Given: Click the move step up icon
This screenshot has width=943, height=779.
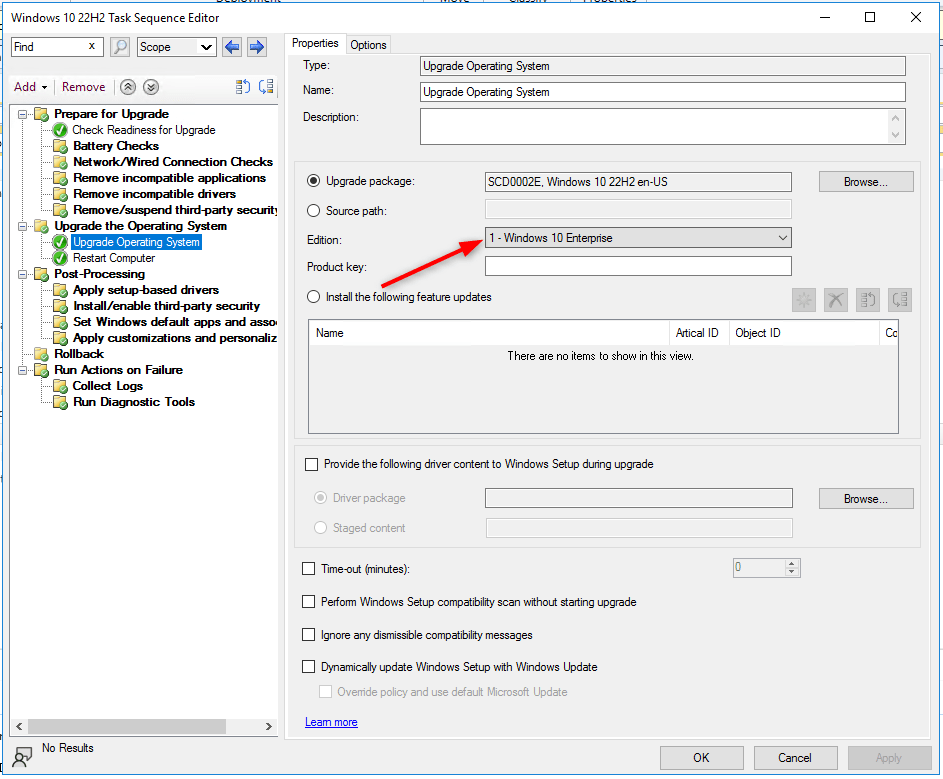Looking at the screenshot, I should coord(128,87).
